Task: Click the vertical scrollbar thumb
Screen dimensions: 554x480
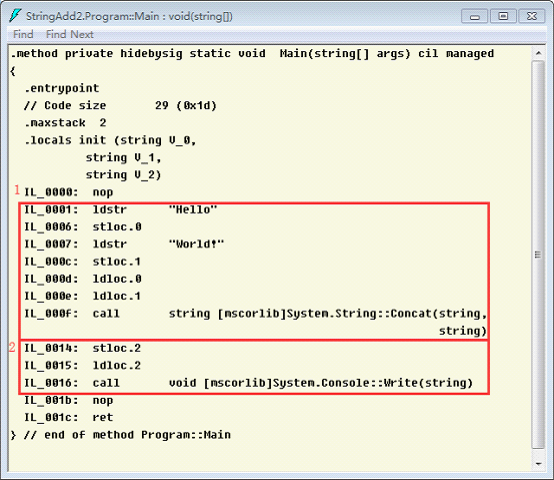Action: (538, 255)
